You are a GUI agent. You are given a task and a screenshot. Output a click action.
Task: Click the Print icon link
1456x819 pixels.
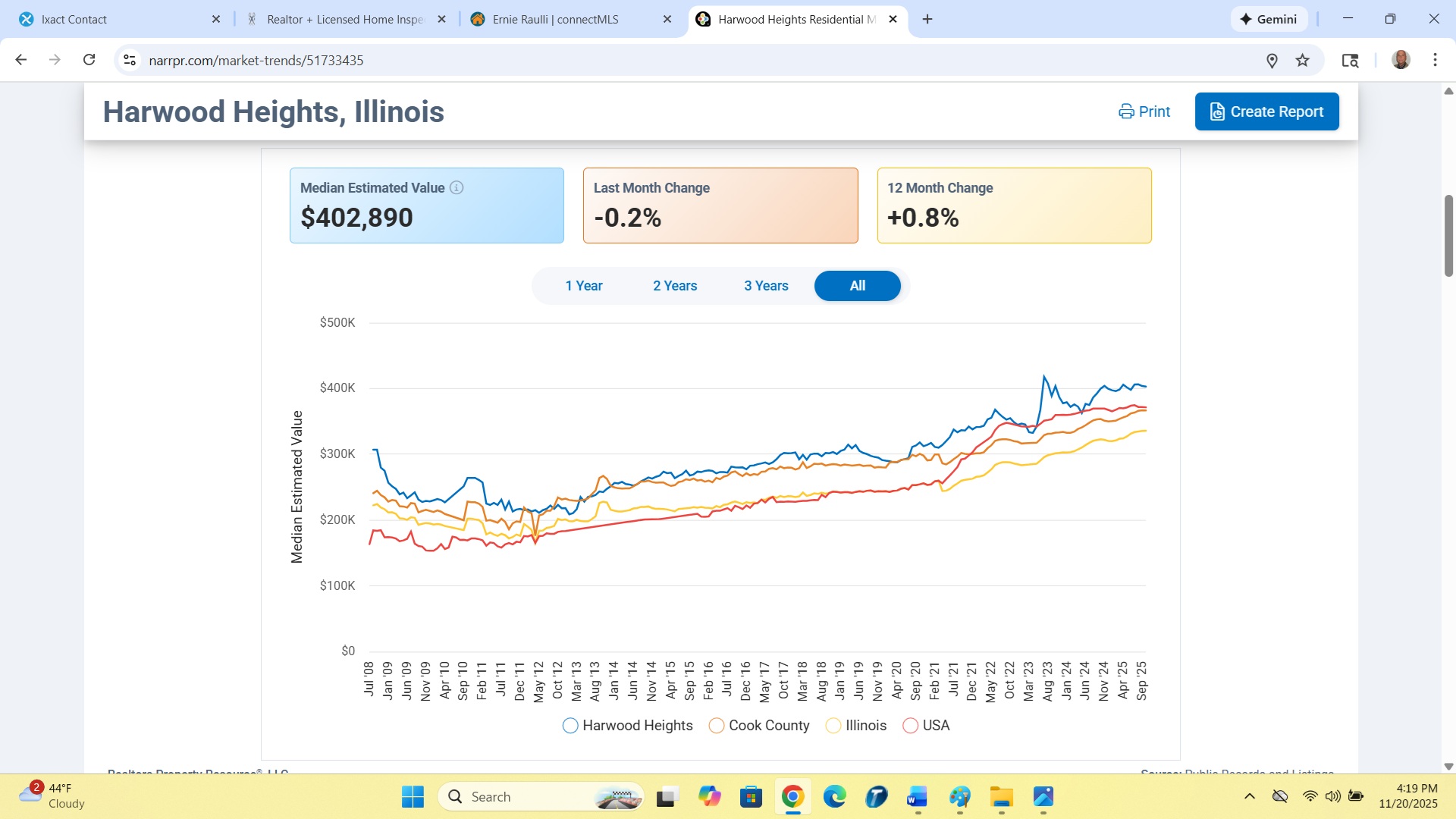tap(1144, 111)
